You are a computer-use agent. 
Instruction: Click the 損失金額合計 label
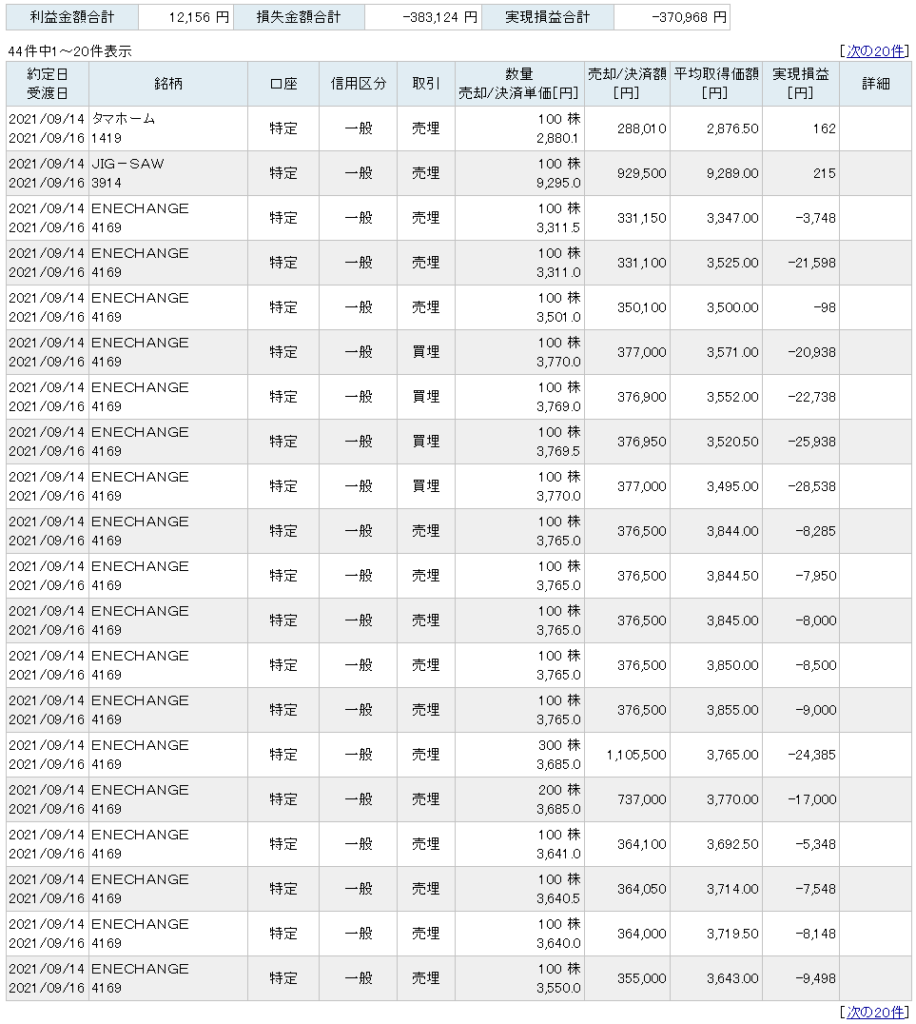click(x=298, y=17)
